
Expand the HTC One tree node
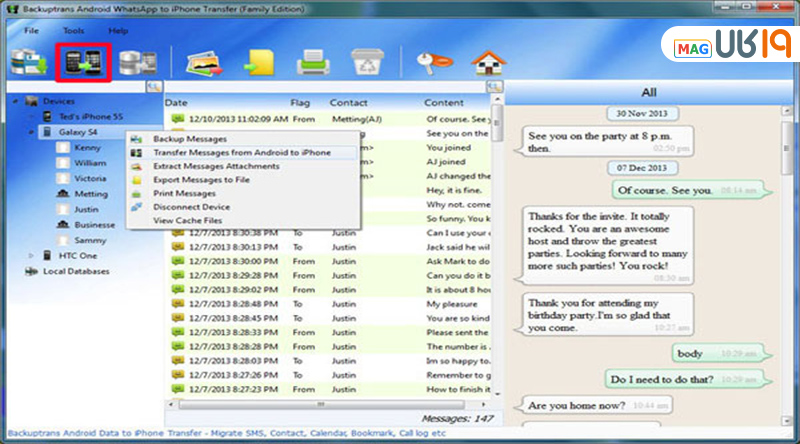tap(31, 256)
